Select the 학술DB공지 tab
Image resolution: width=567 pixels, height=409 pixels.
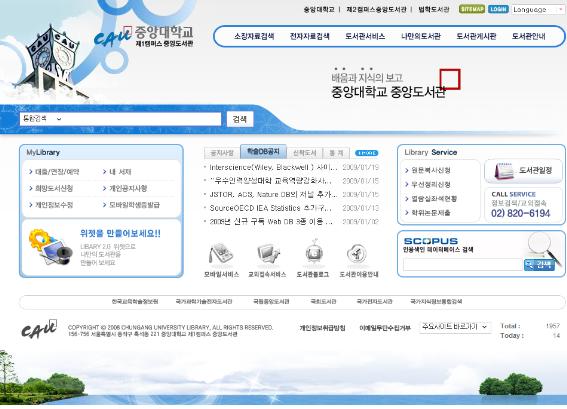[x=263, y=152]
